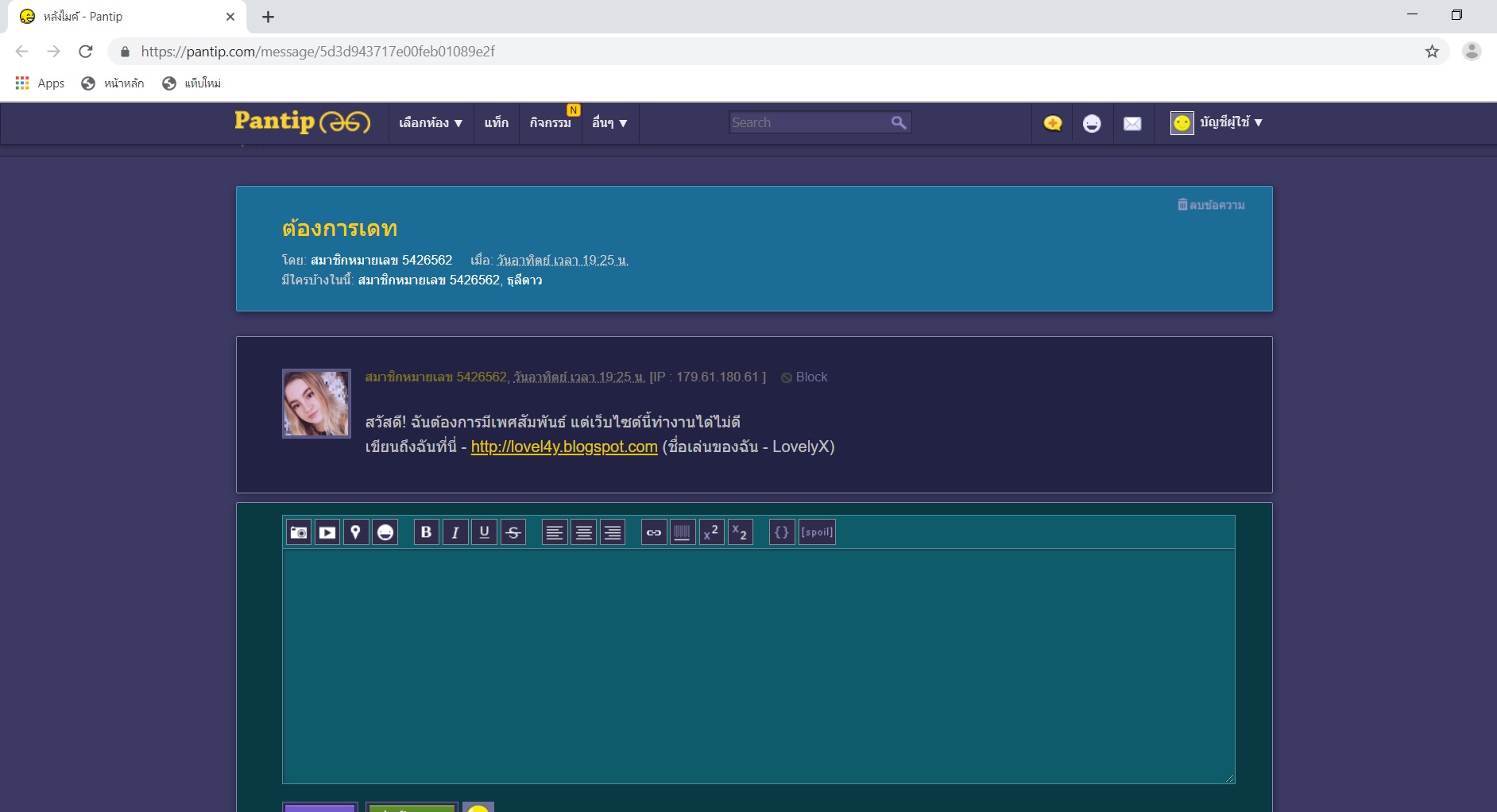Click inside the reply text area
Screen dimensions: 1497x812
point(758,666)
